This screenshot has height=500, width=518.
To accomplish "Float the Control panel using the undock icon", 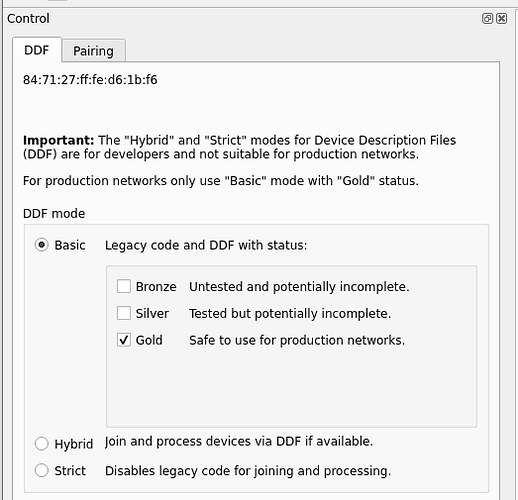I will [487, 18].
